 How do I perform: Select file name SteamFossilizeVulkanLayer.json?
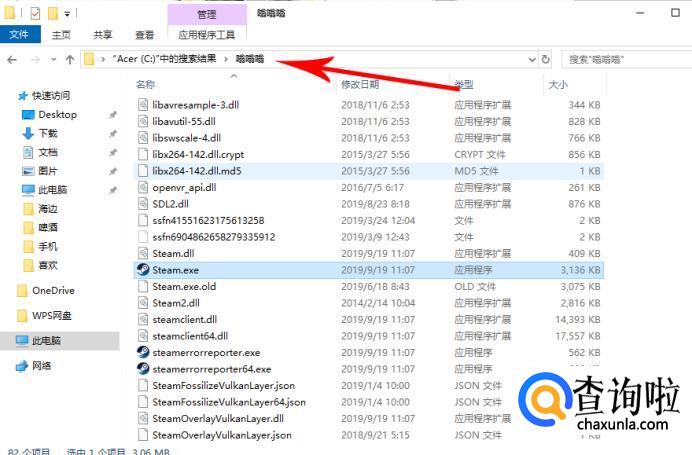(x=224, y=386)
